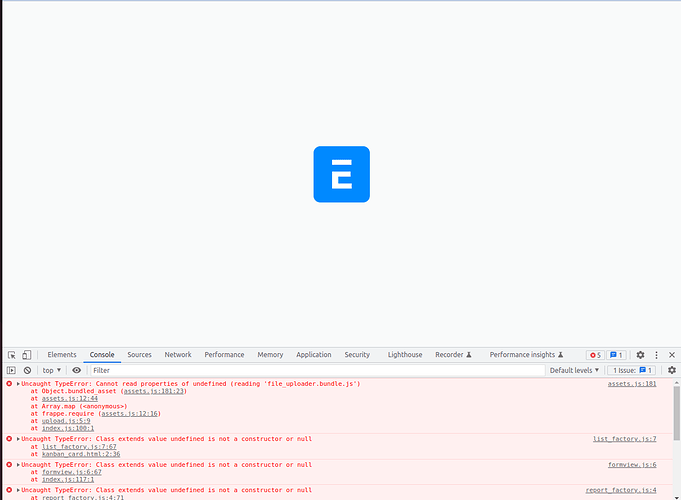Click the console scrollbar up arrow

tap(676, 383)
